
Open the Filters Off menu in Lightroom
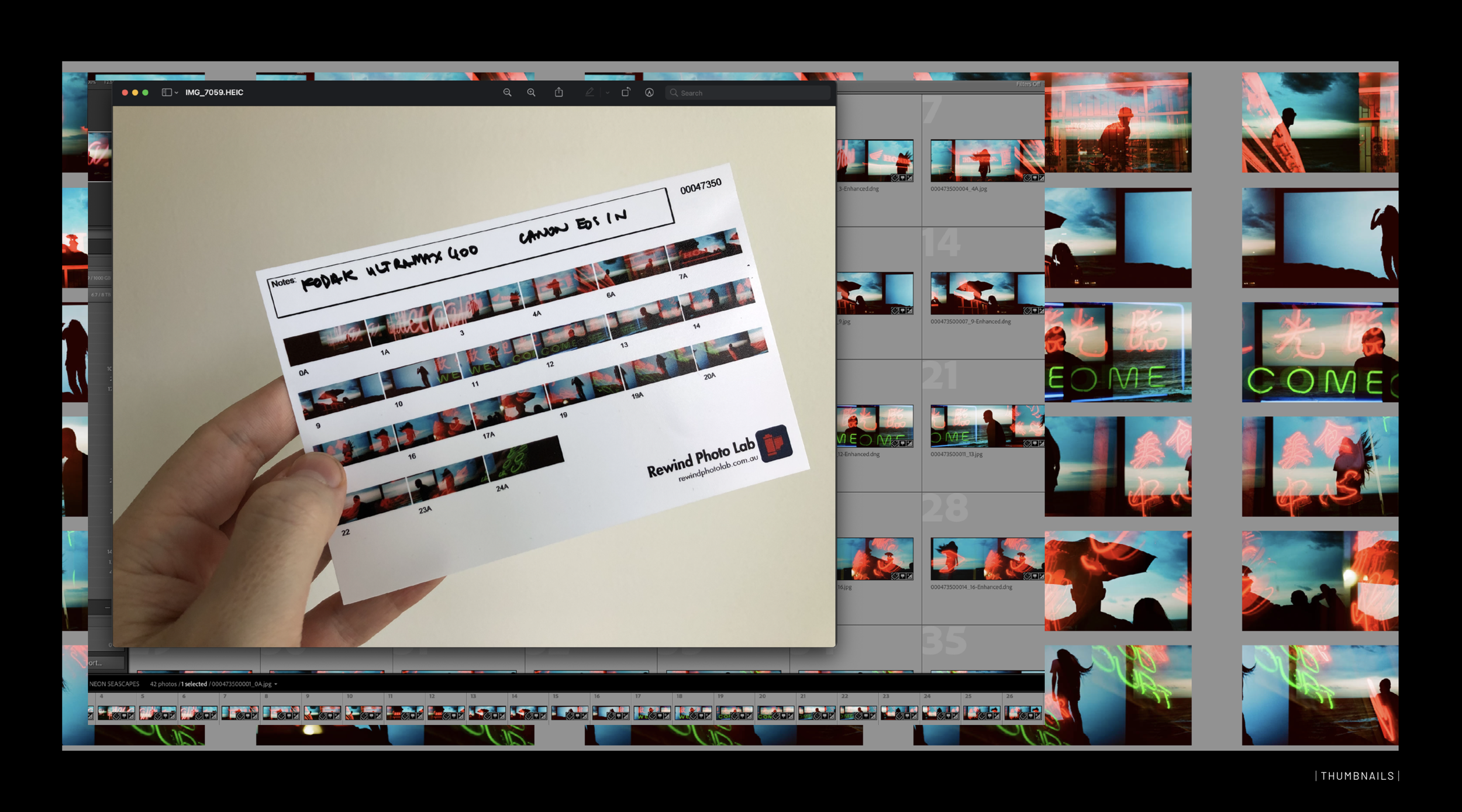(1027, 84)
